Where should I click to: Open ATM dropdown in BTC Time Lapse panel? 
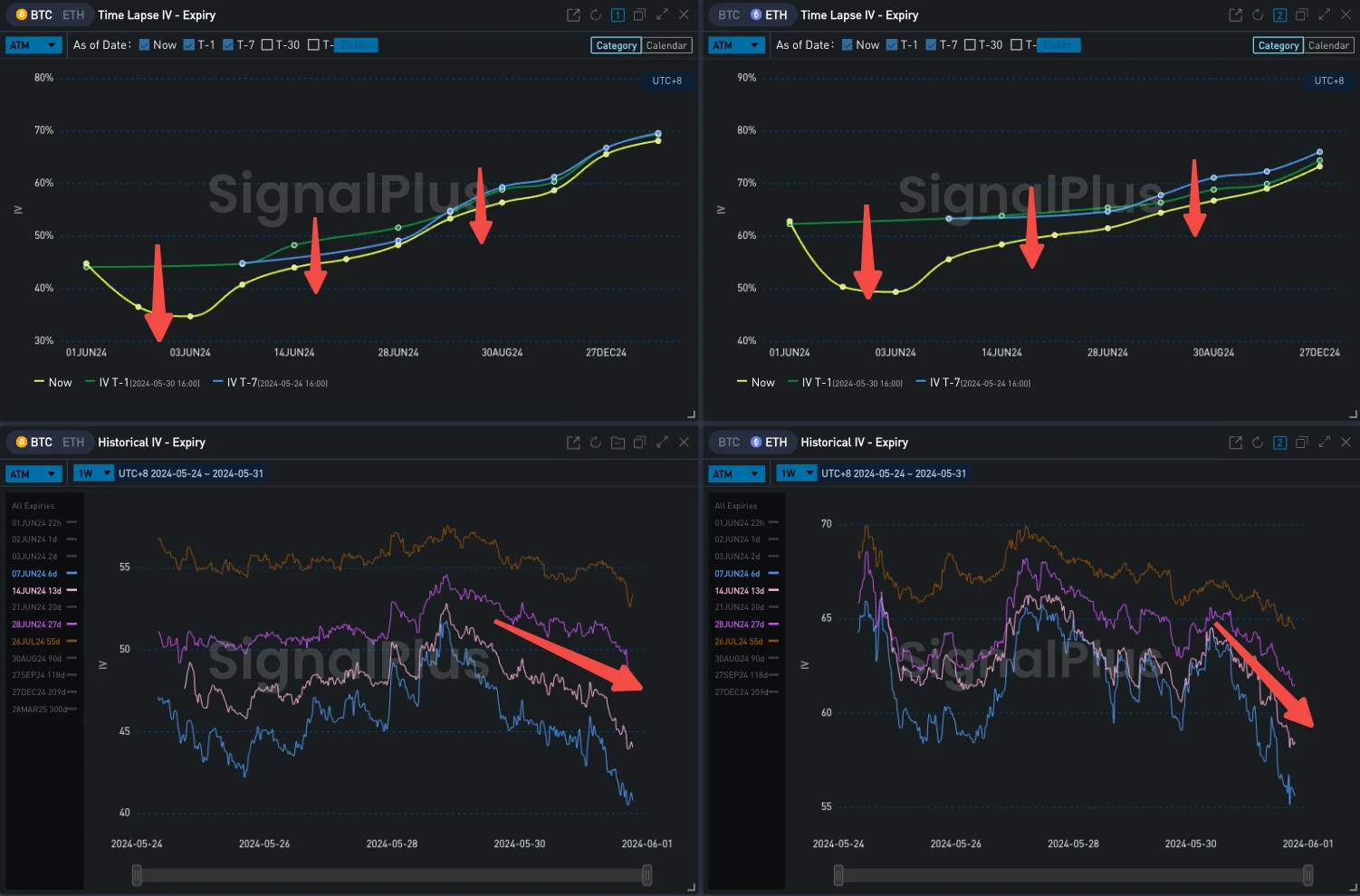(33, 45)
